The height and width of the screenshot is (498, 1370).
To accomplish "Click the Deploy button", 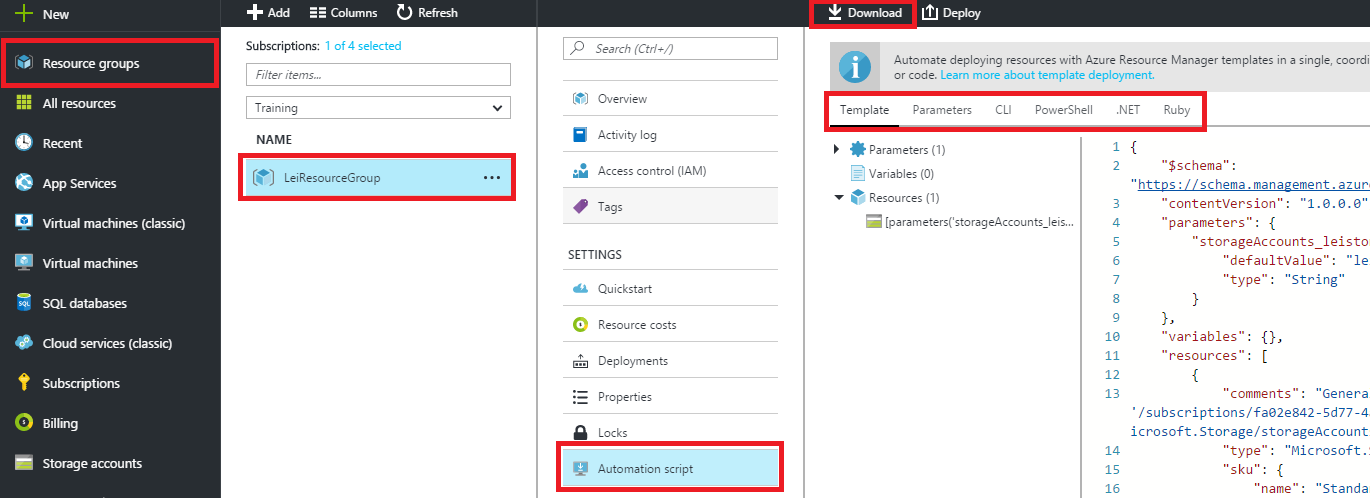I will click(951, 13).
